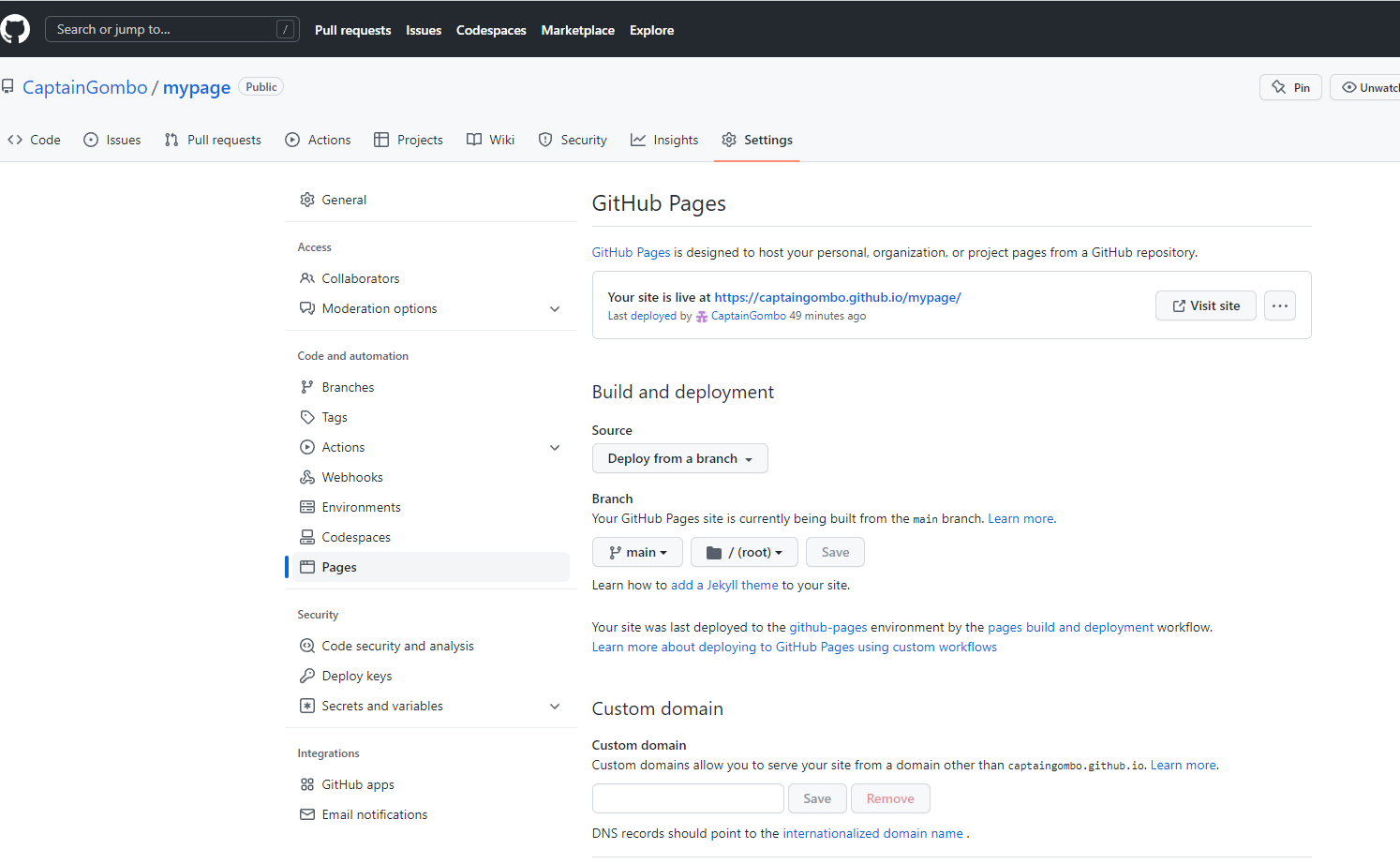Screen dimensions: 1400x864
Task: Click the General gear icon in sidebar
Action: coord(307,200)
